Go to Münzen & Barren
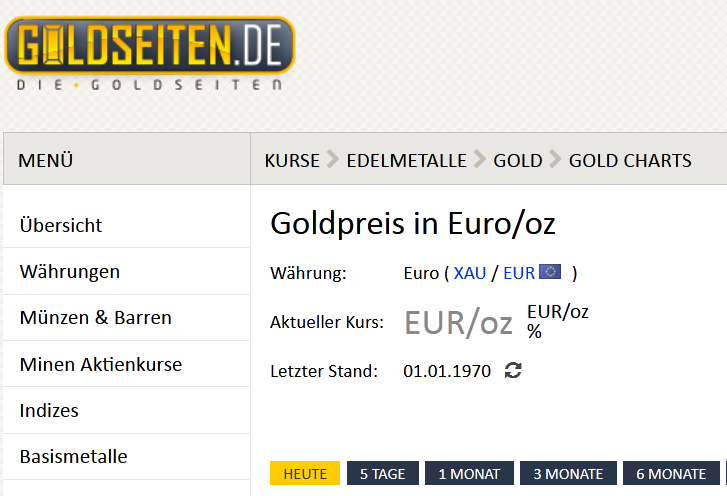The width and height of the screenshot is (727, 496). pos(96,318)
